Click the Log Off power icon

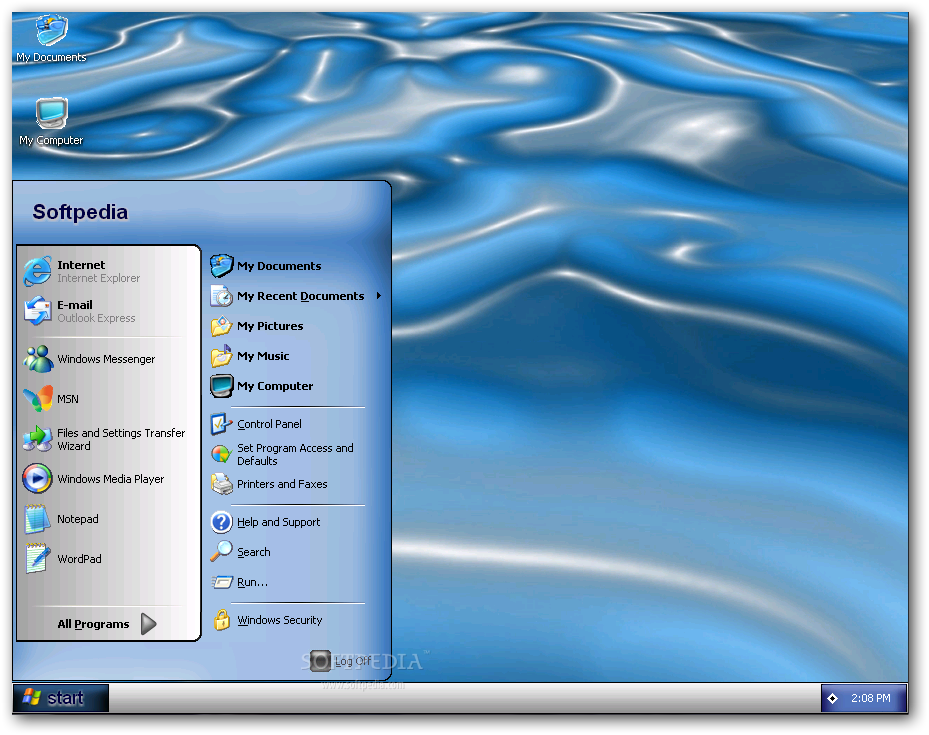(x=321, y=661)
